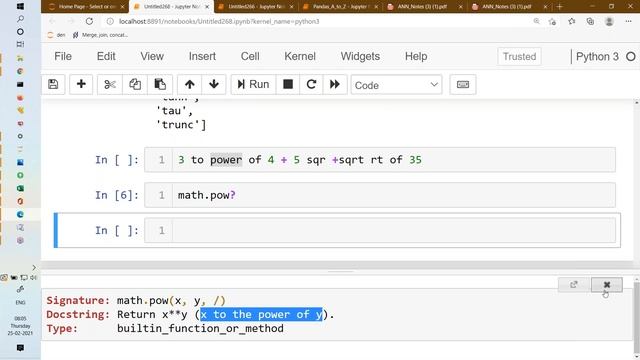Switch to the Home Page browser tab
The image size is (640, 360).
pos(87,7)
